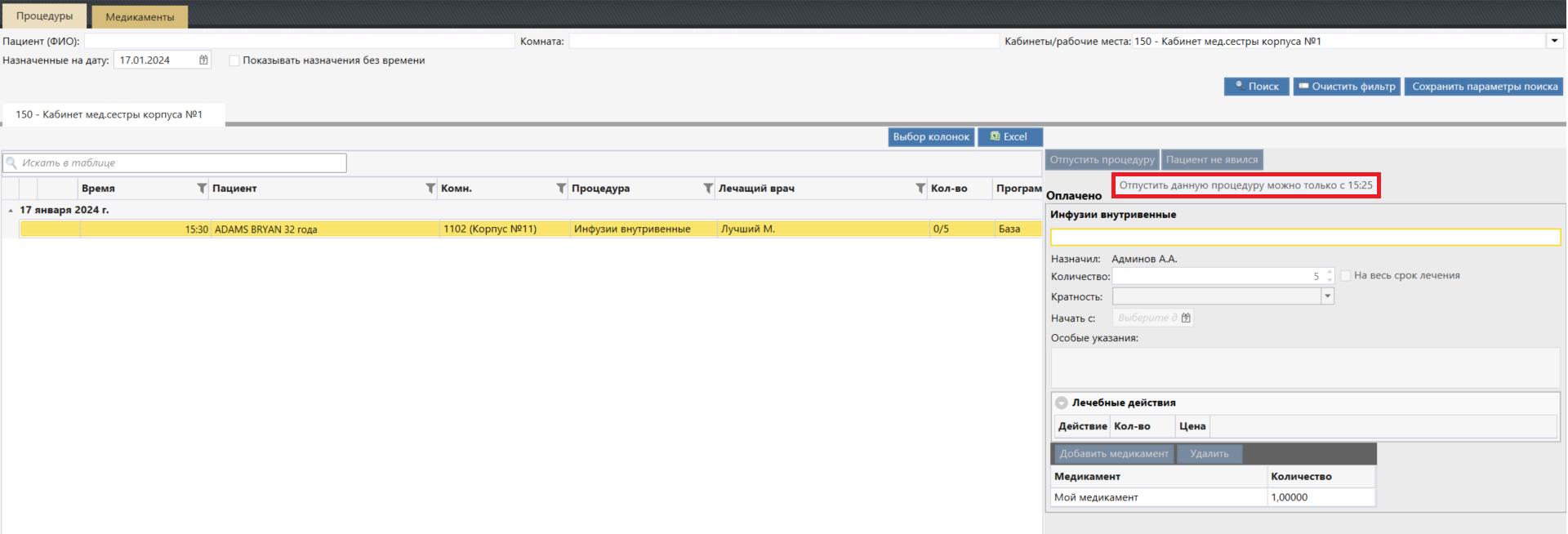Open filter on Процедура column
Viewport: 1568px width, 534px height.
(x=708, y=189)
